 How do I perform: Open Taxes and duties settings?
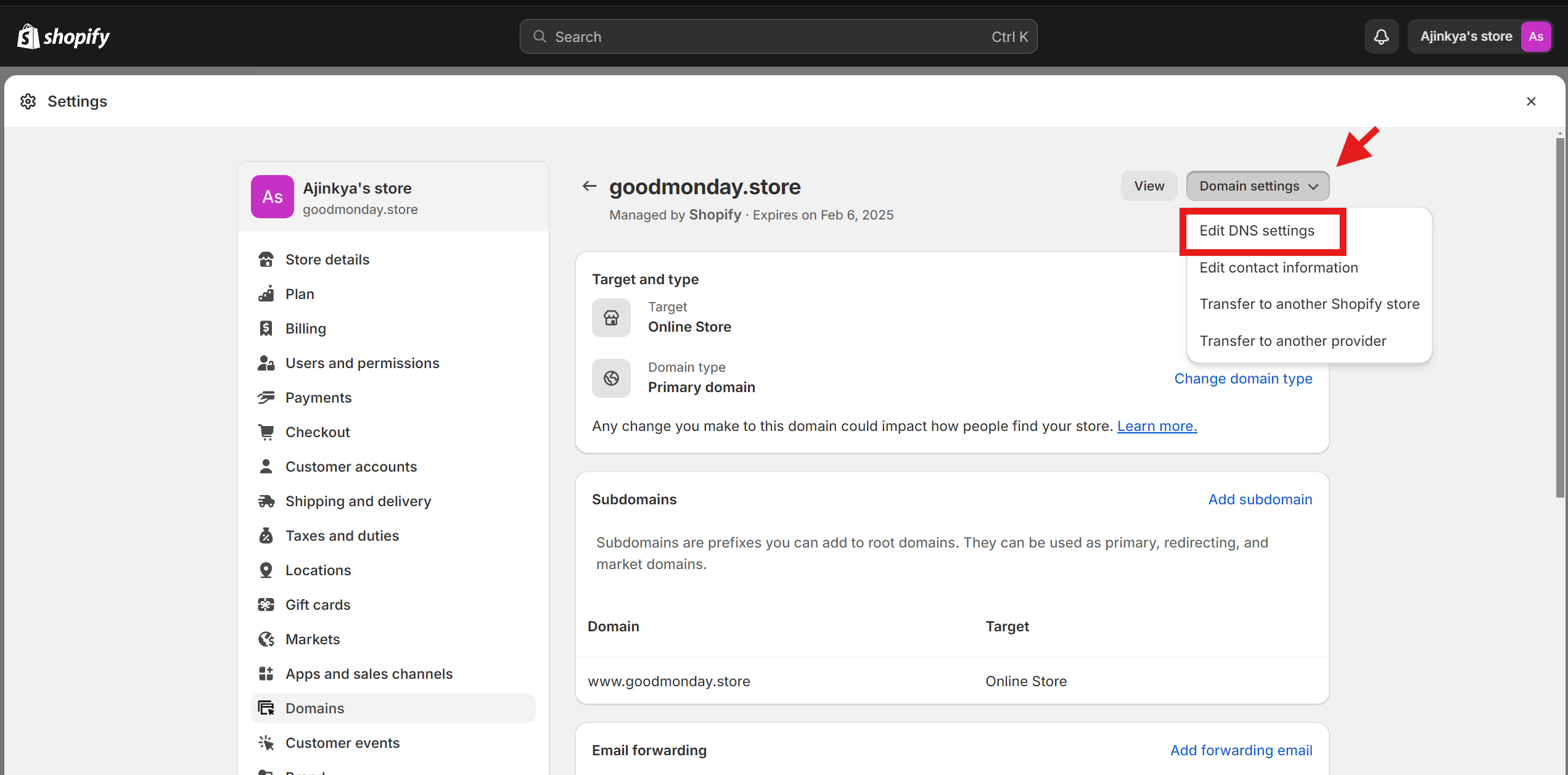coord(393,536)
